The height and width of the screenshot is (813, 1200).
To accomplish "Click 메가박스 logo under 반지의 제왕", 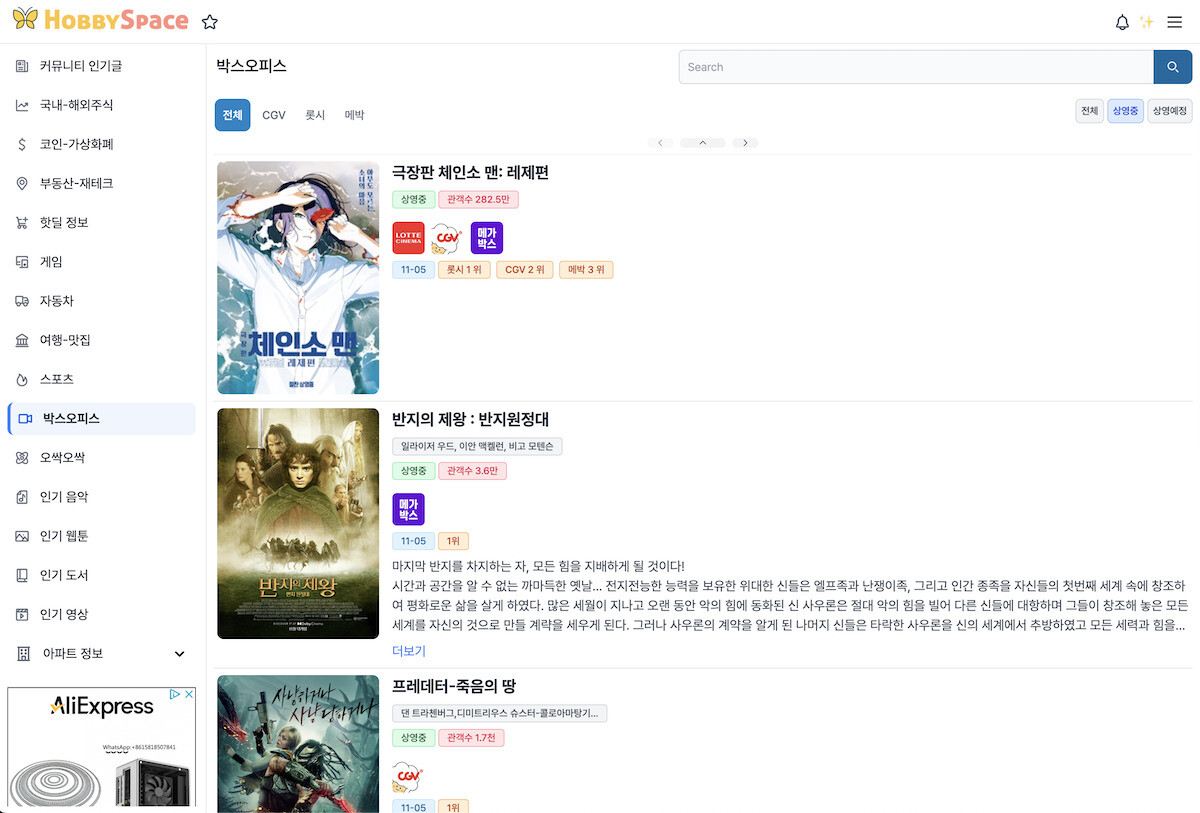I will click(x=408, y=509).
